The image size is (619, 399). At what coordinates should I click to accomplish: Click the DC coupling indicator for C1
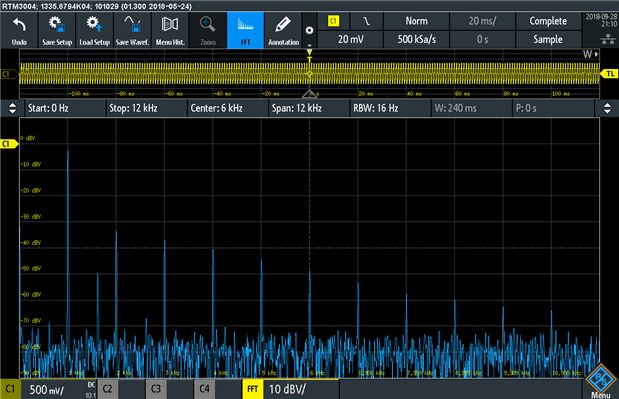pyautogui.click(x=91, y=385)
